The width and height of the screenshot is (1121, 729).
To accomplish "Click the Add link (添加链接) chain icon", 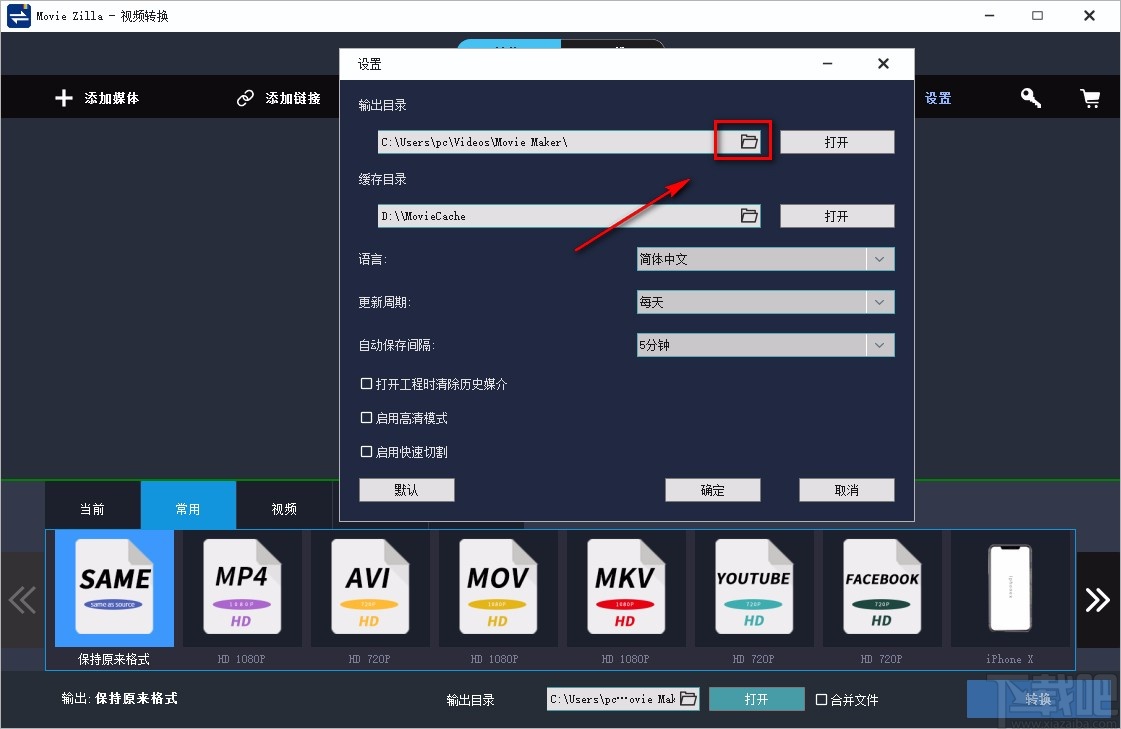I will (245, 97).
